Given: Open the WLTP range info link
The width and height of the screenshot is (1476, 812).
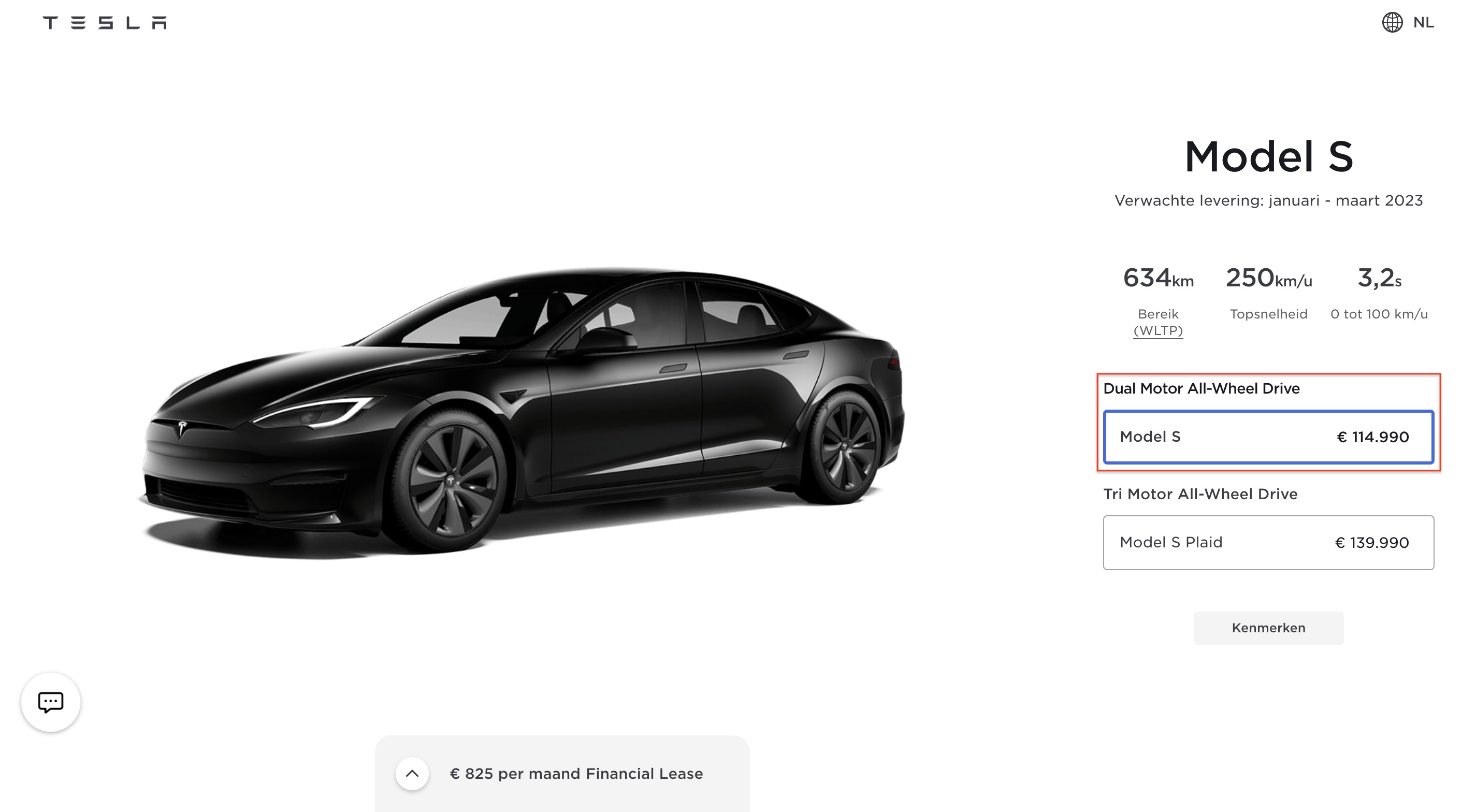Looking at the screenshot, I should pos(1157,330).
